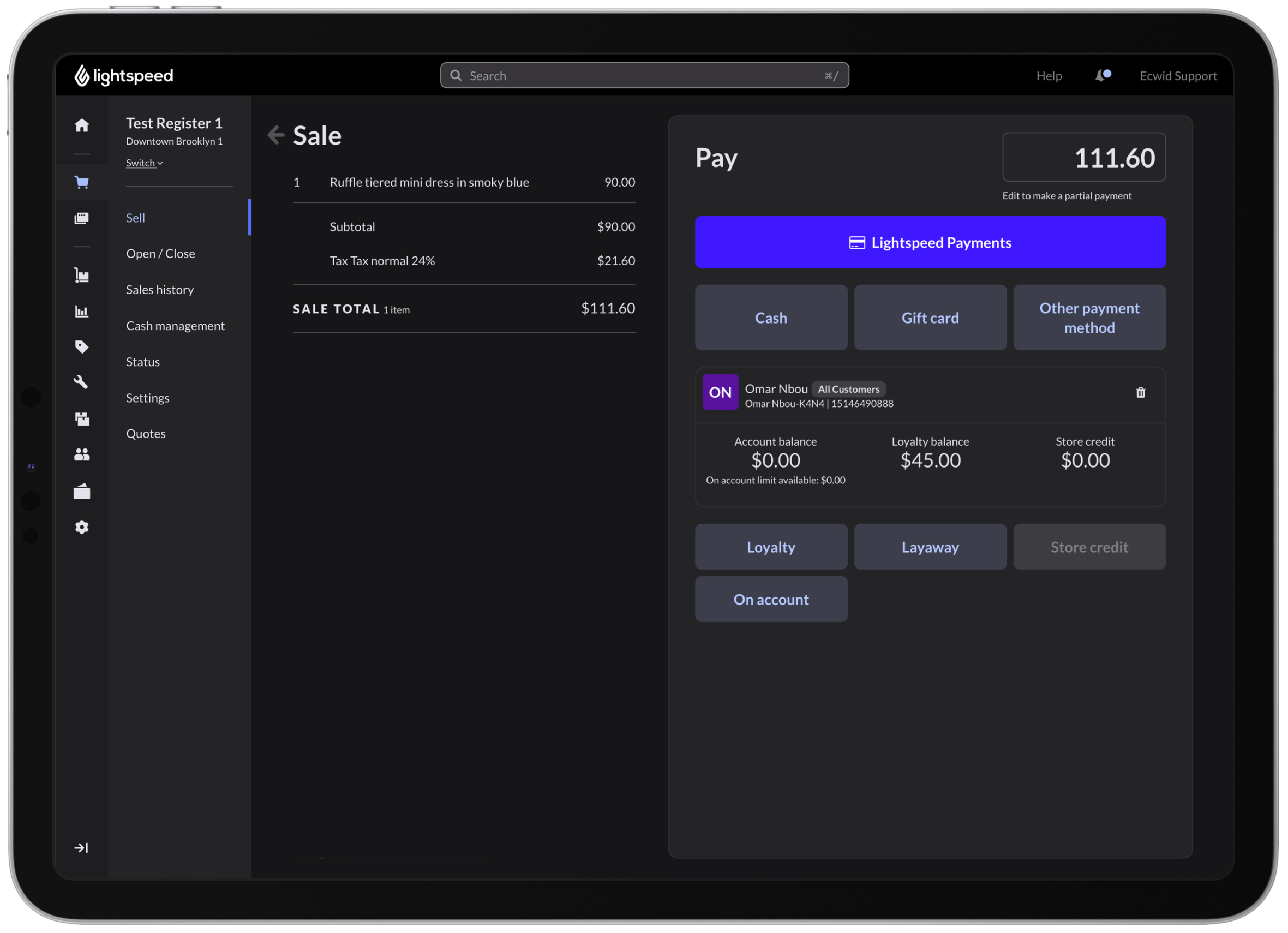Screen dimensions: 1288x933
Task: Open the wrench service icon
Action: click(x=81, y=382)
